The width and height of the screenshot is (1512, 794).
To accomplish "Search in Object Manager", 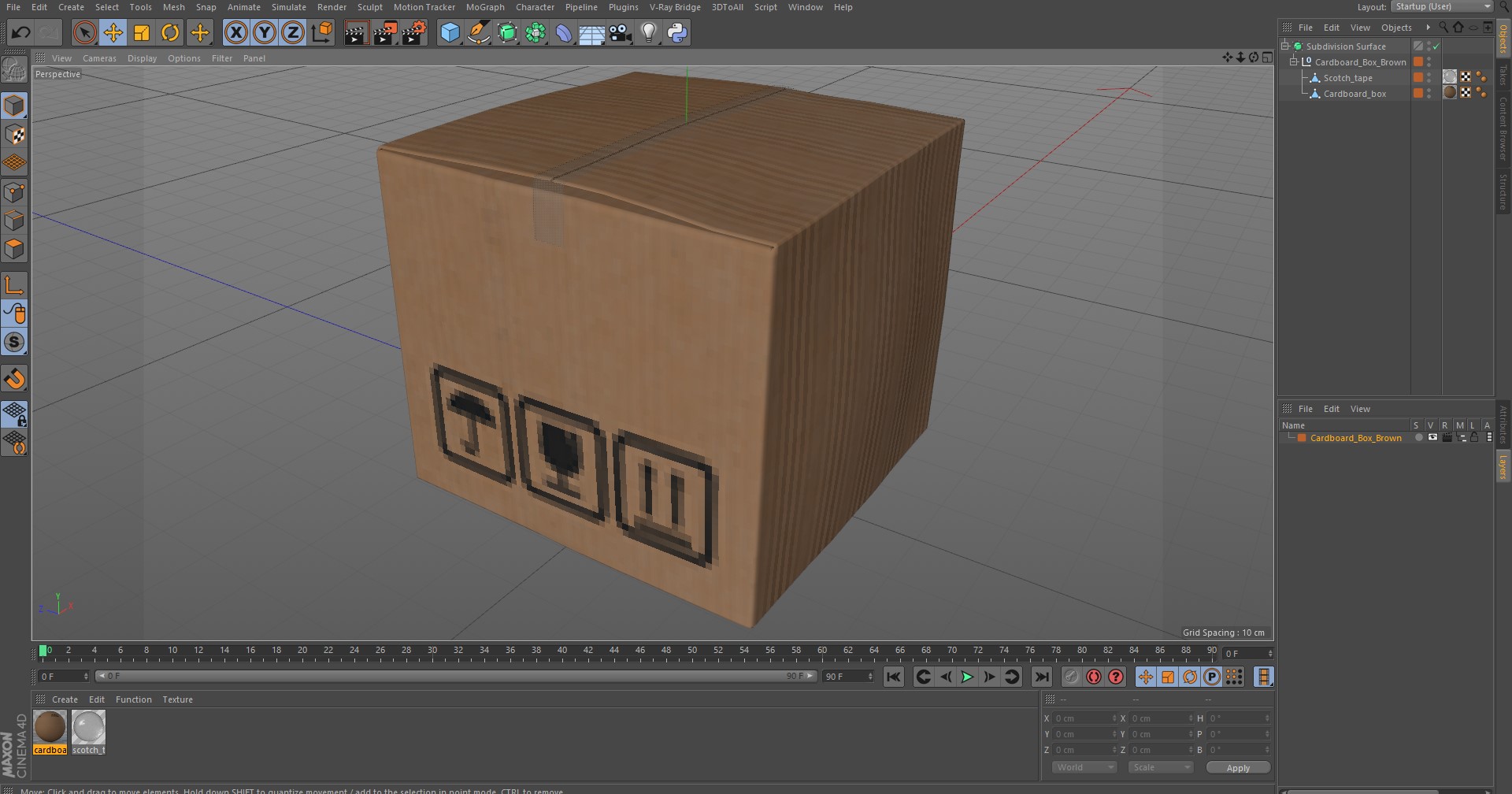I will pyautogui.click(x=1443, y=27).
